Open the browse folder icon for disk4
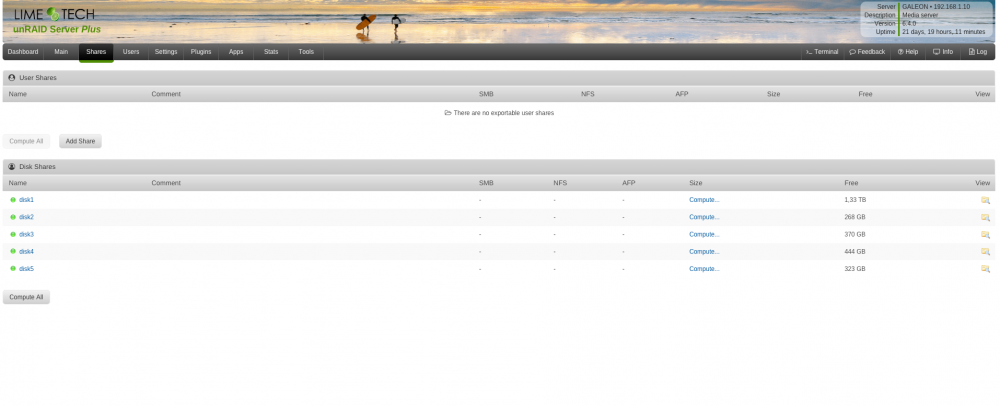This screenshot has height=406, width=1000. tap(985, 252)
